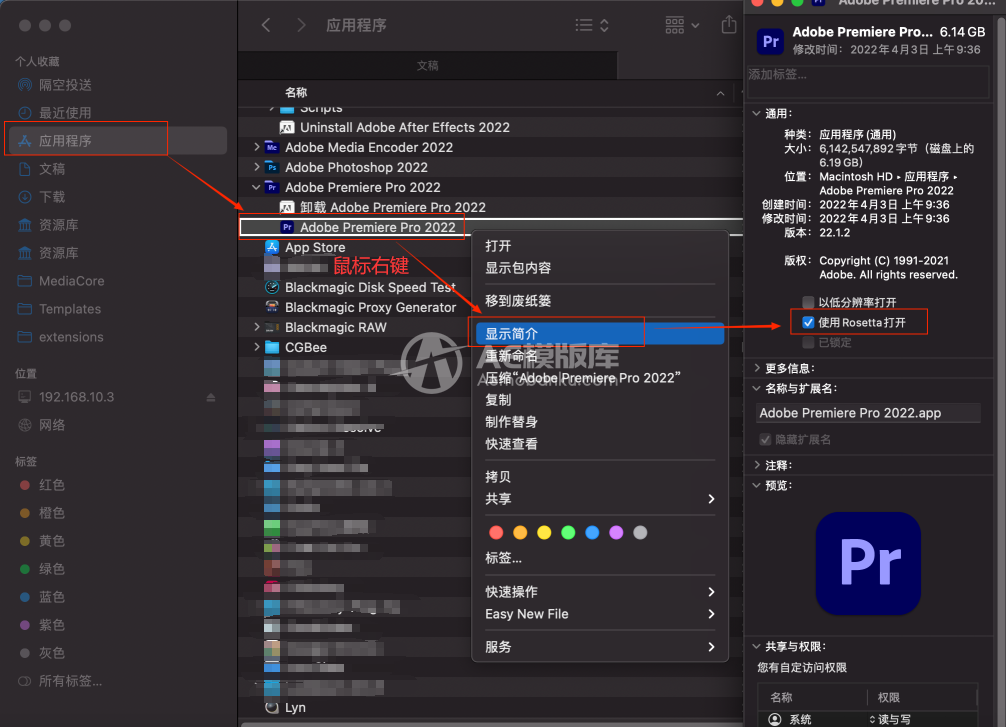The image size is (1006, 727).
Task: Click the CGBee folder icon
Action: click(272, 347)
